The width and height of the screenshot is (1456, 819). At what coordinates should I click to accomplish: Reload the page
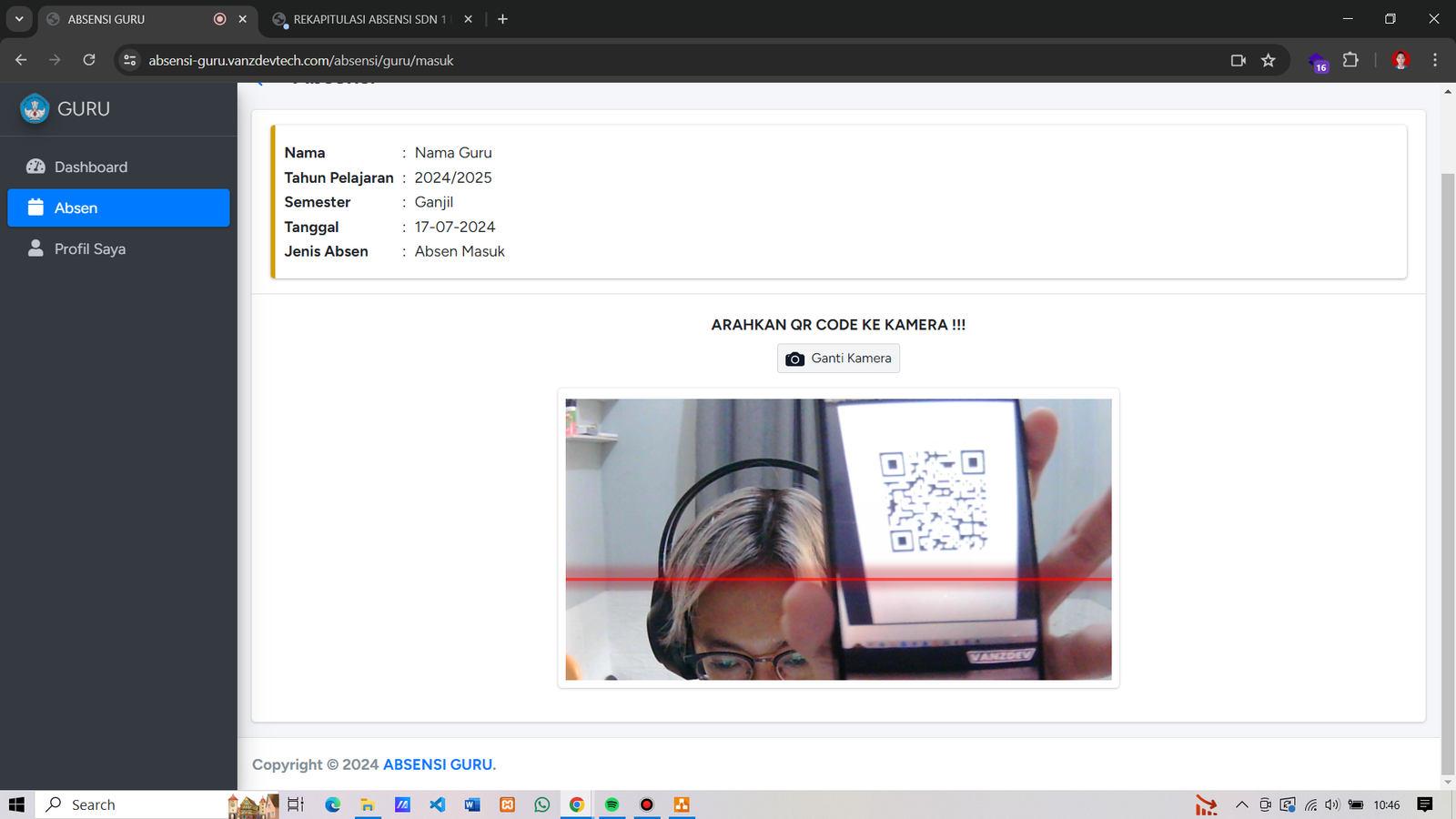pos(89,60)
